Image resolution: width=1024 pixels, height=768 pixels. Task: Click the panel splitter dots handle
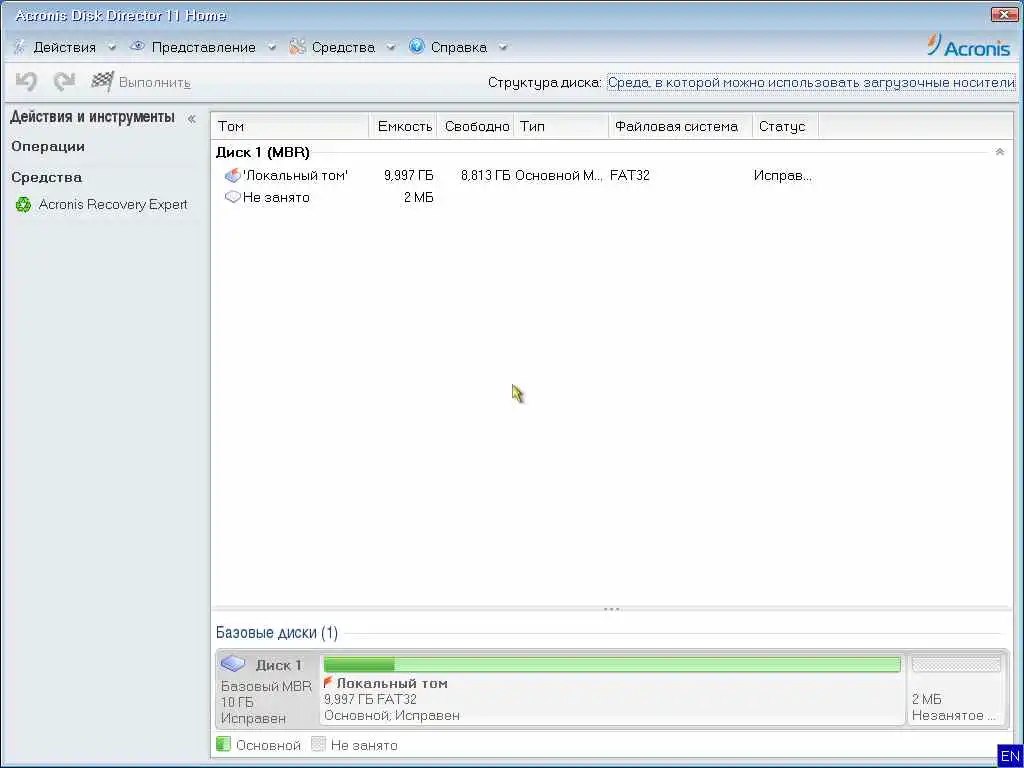[x=612, y=609]
